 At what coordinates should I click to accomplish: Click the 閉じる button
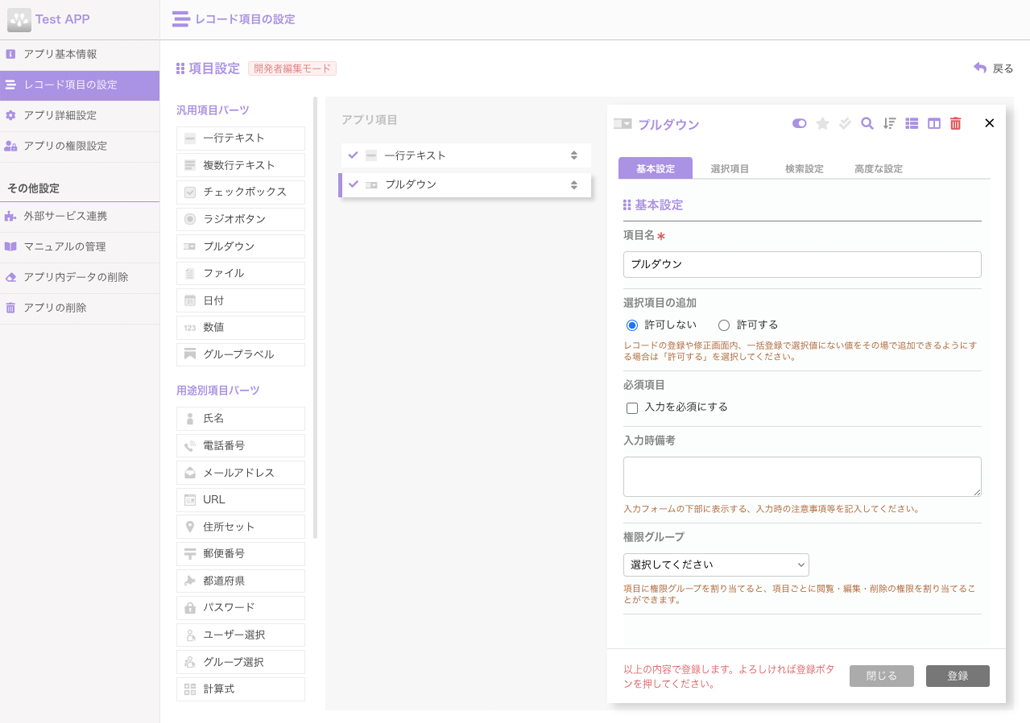881,676
